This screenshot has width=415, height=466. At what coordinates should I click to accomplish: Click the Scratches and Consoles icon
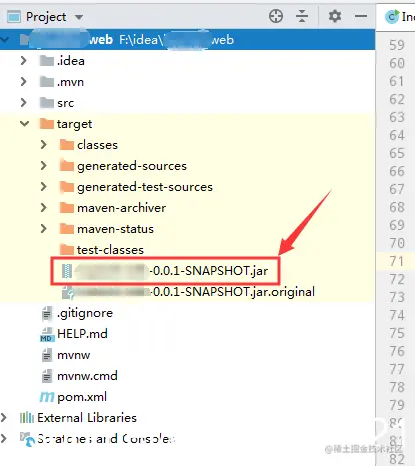click(x=27, y=439)
